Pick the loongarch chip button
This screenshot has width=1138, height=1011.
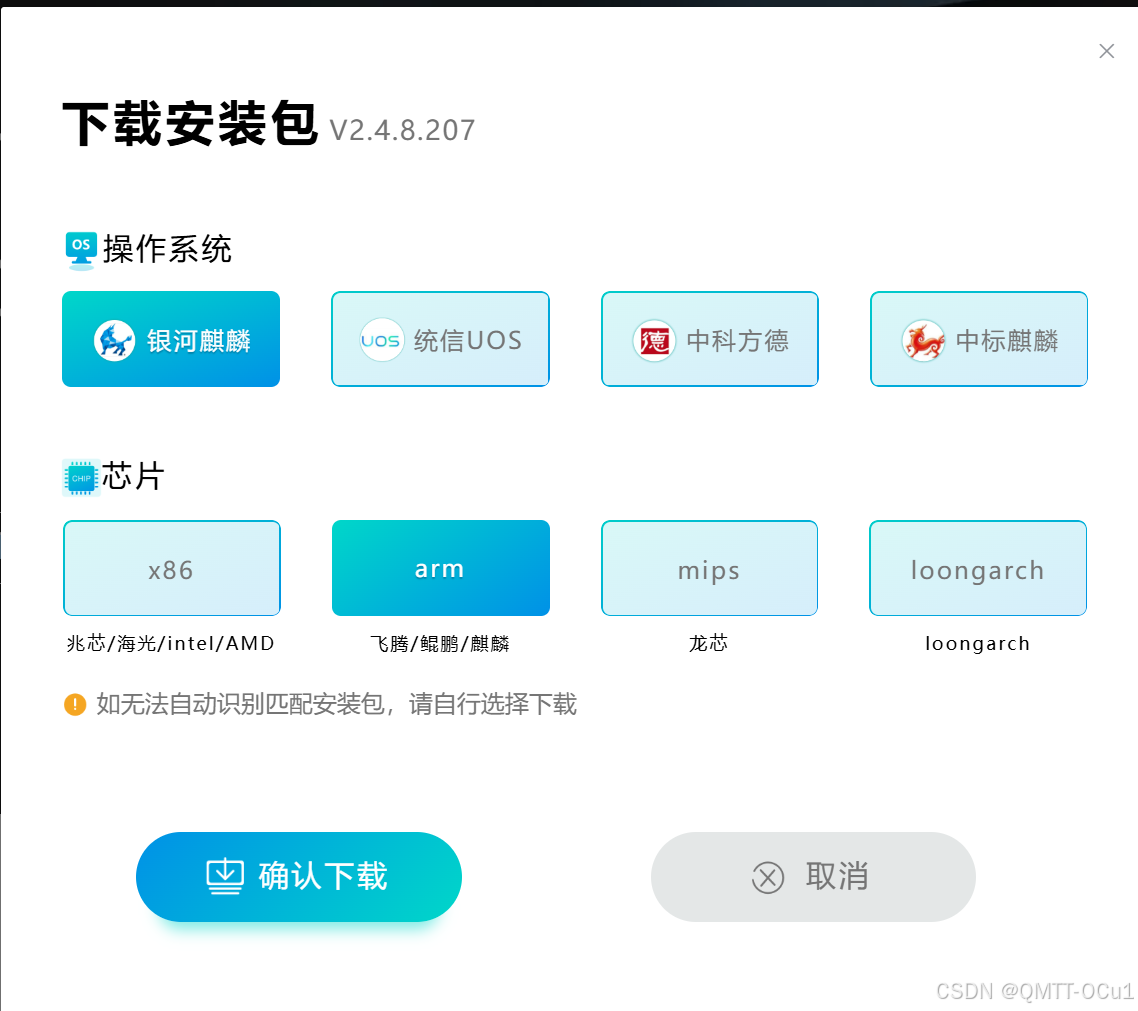tap(978, 568)
